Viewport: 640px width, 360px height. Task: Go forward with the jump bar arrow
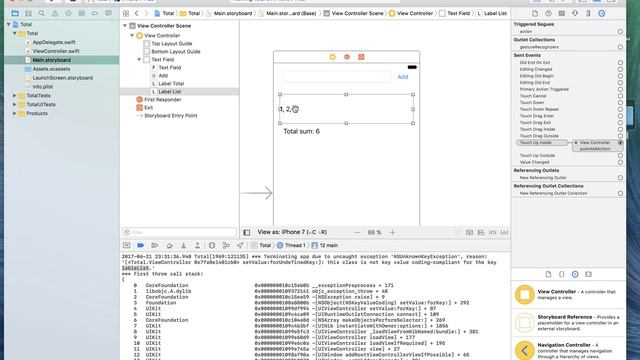(x=146, y=13)
